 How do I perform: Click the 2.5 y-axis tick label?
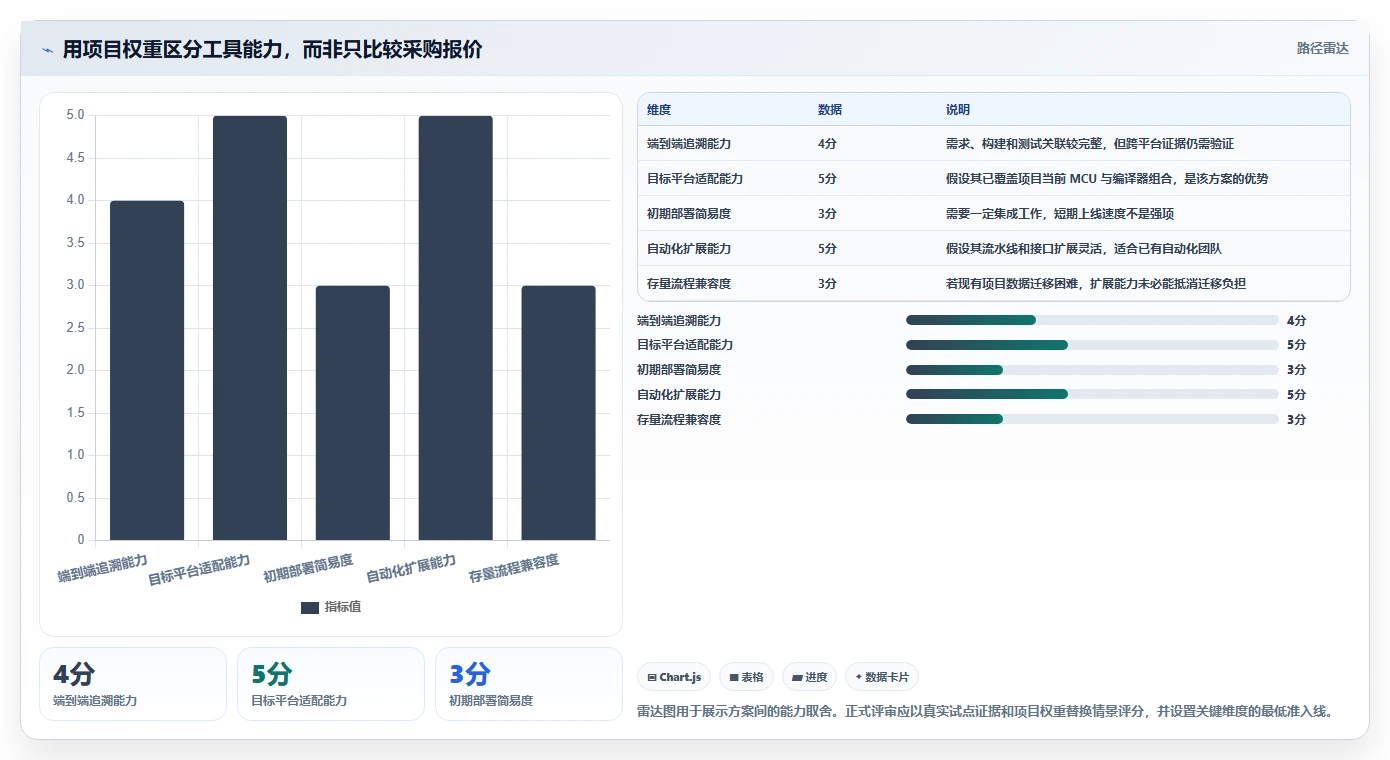[76, 328]
